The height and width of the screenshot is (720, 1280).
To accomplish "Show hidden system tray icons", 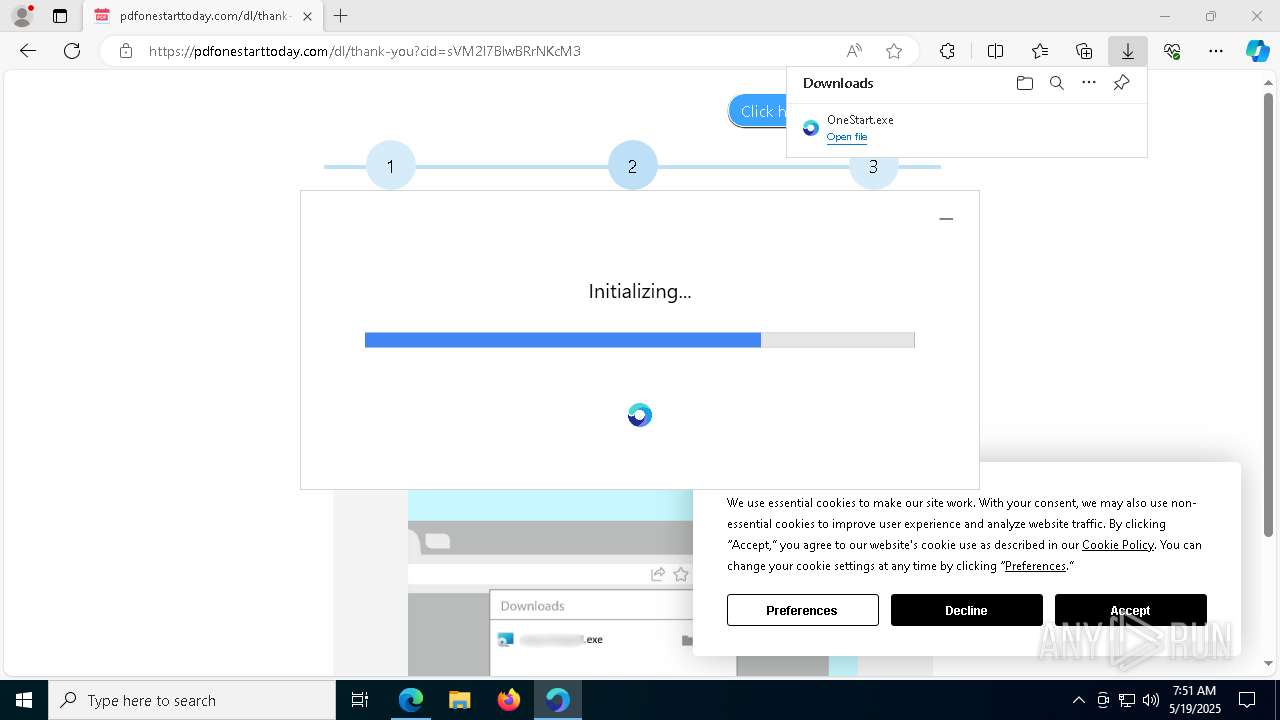I will (1078, 700).
